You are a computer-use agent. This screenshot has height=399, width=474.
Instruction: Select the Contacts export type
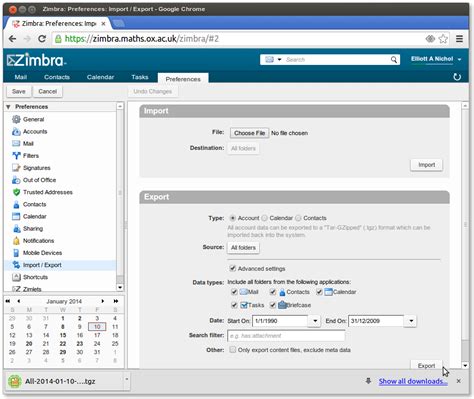pyautogui.click(x=298, y=218)
